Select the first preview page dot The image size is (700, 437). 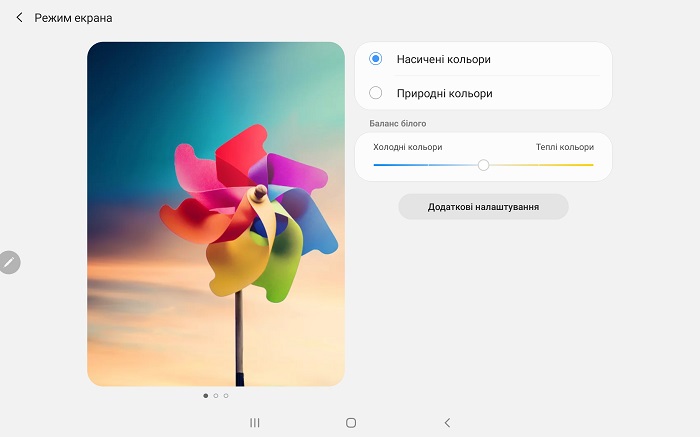[205, 395]
